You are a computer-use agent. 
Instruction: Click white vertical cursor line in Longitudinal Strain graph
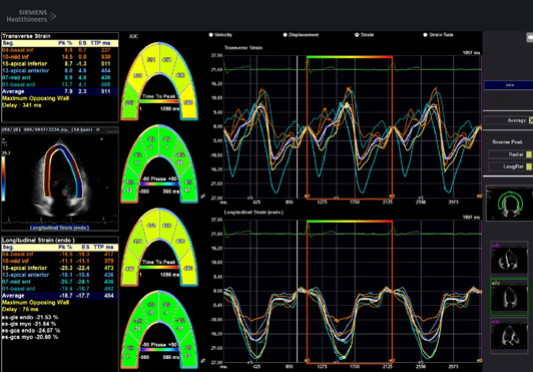297,291
